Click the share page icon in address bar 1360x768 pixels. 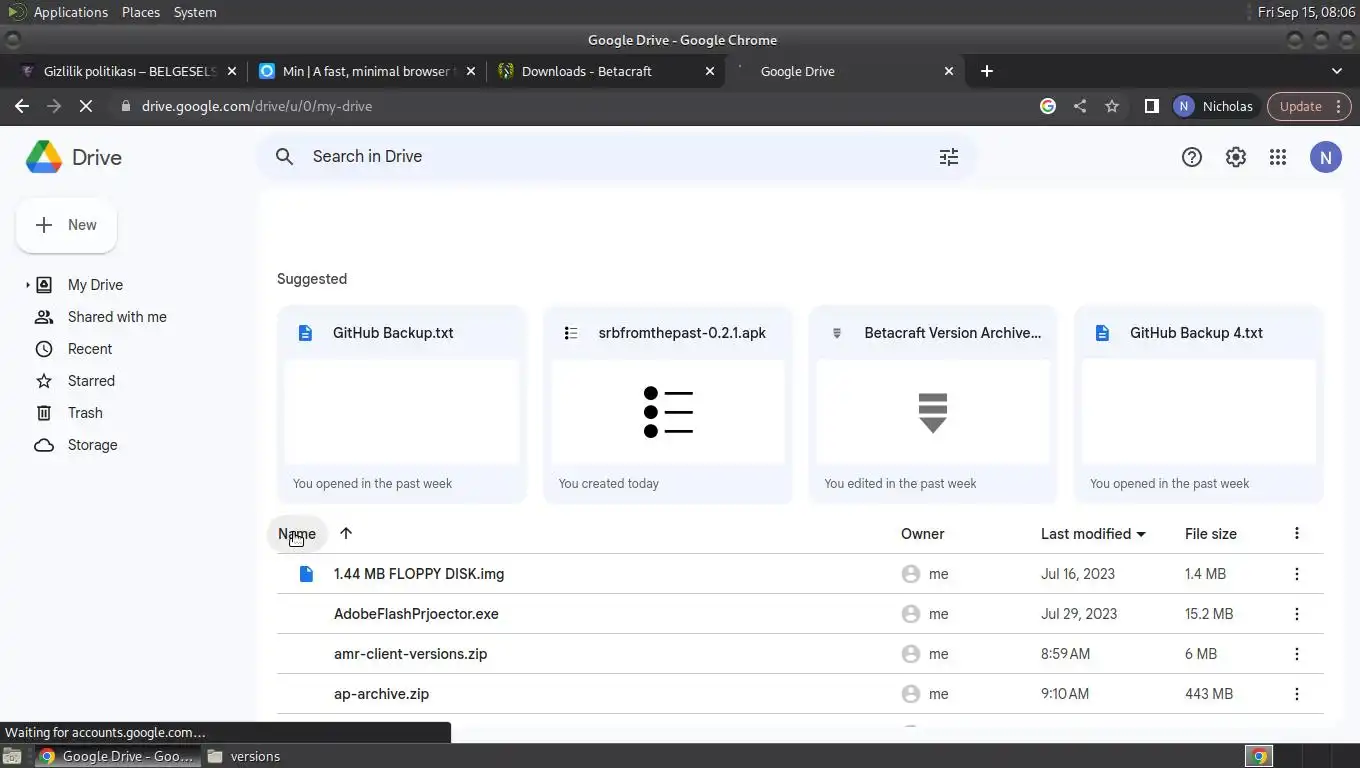coord(1080,106)
